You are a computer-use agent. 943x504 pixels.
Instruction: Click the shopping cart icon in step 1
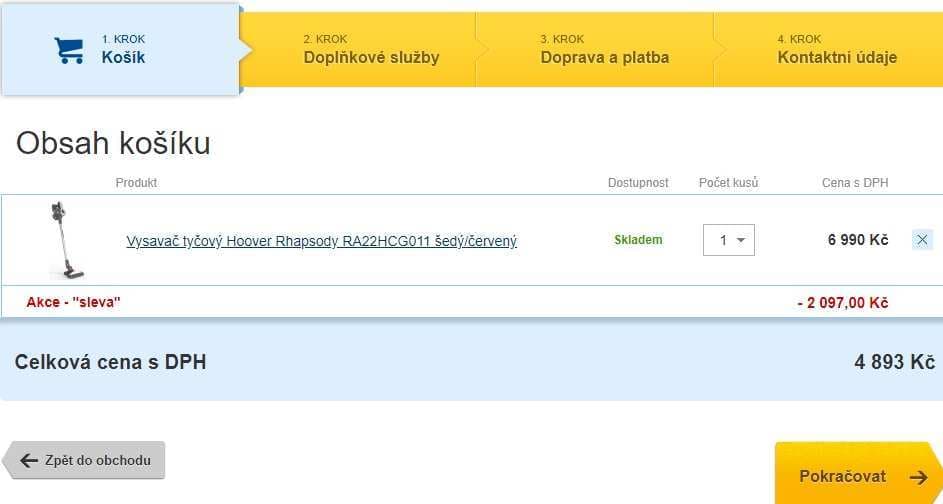(69, 50)
